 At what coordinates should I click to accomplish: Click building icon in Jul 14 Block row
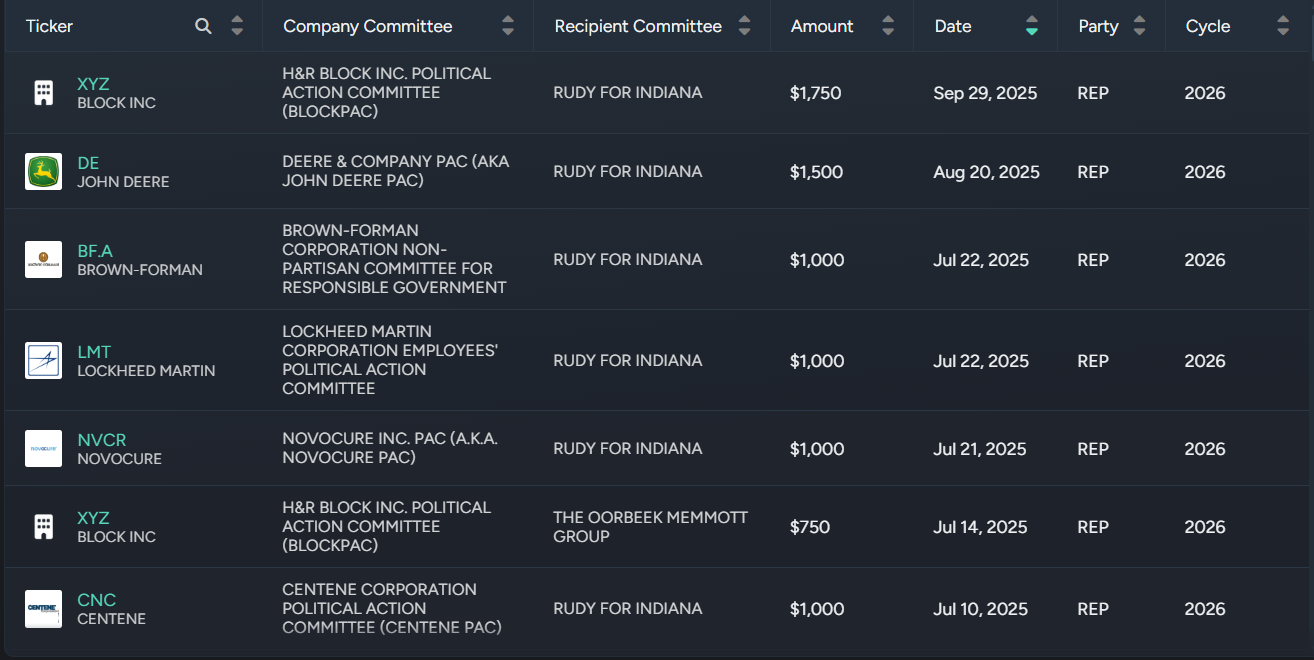click(x=43, y=527)
